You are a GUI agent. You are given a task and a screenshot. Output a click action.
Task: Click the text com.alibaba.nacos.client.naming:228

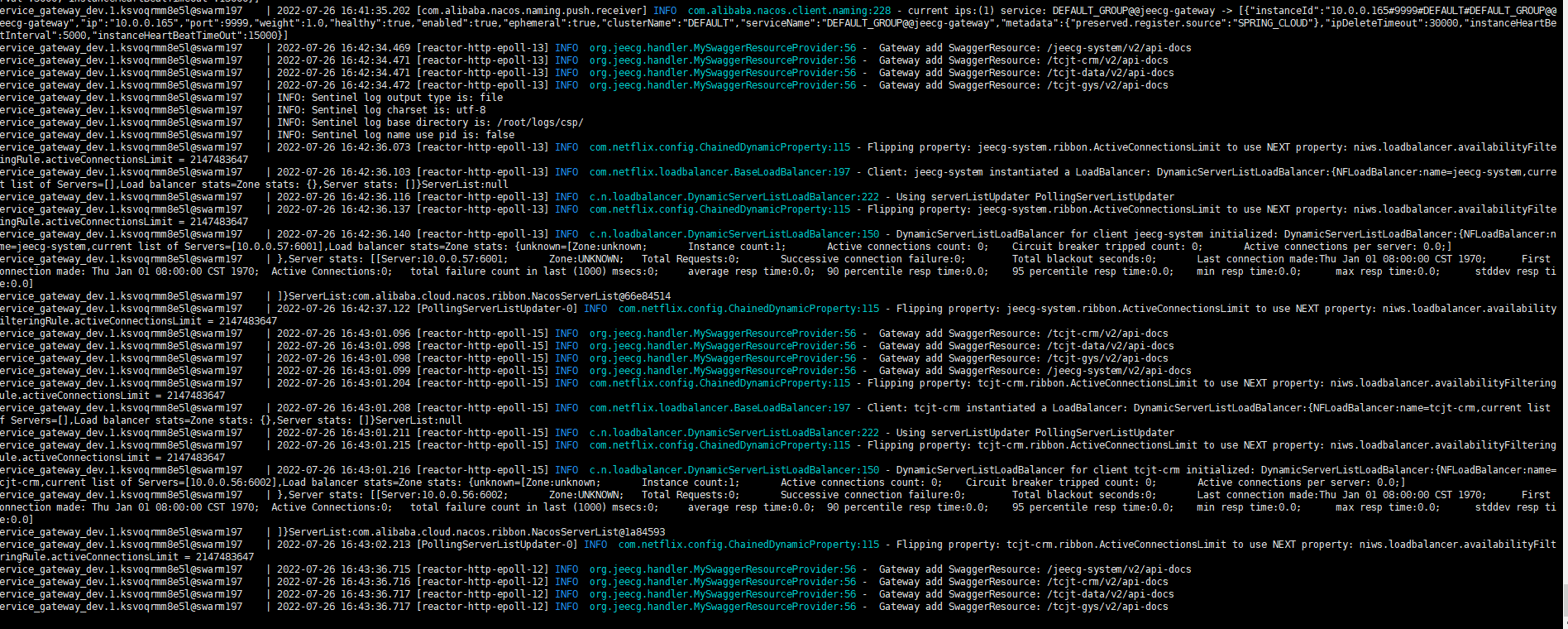point(789,11)
